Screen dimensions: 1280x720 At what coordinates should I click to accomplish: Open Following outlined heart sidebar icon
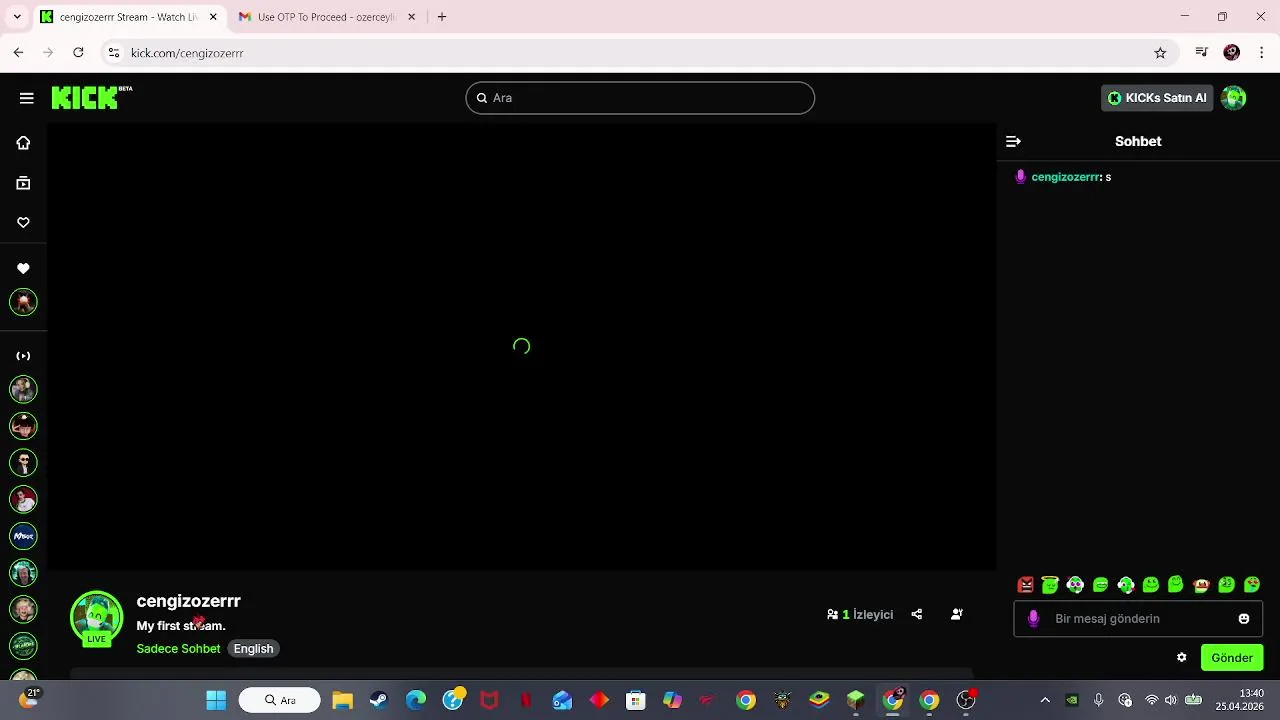(x=23, y=222)
